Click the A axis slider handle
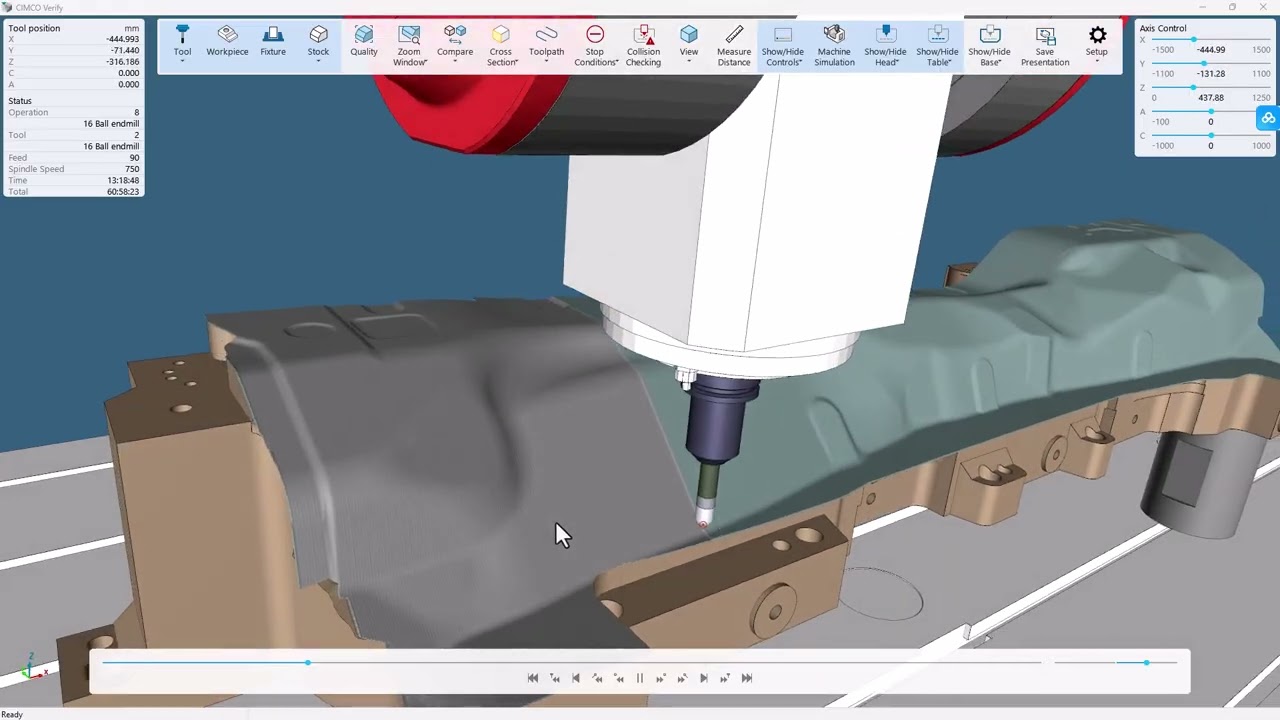 coord(1211,112)
